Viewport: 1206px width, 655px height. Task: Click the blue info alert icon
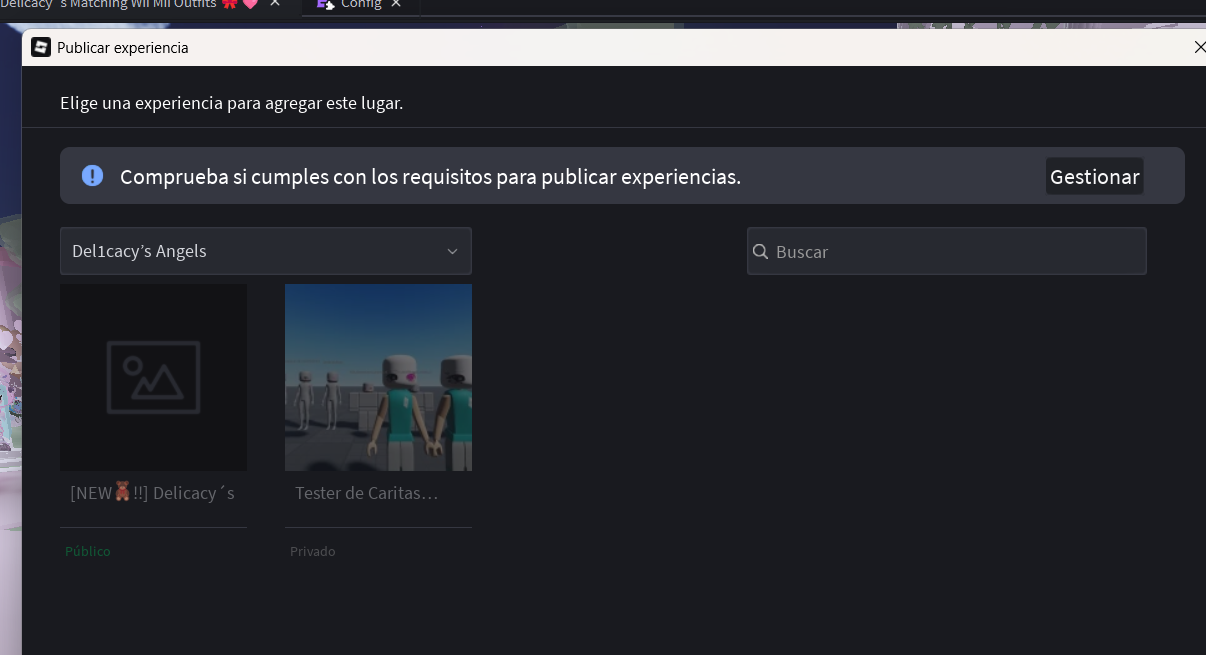(x=92, y=176)
